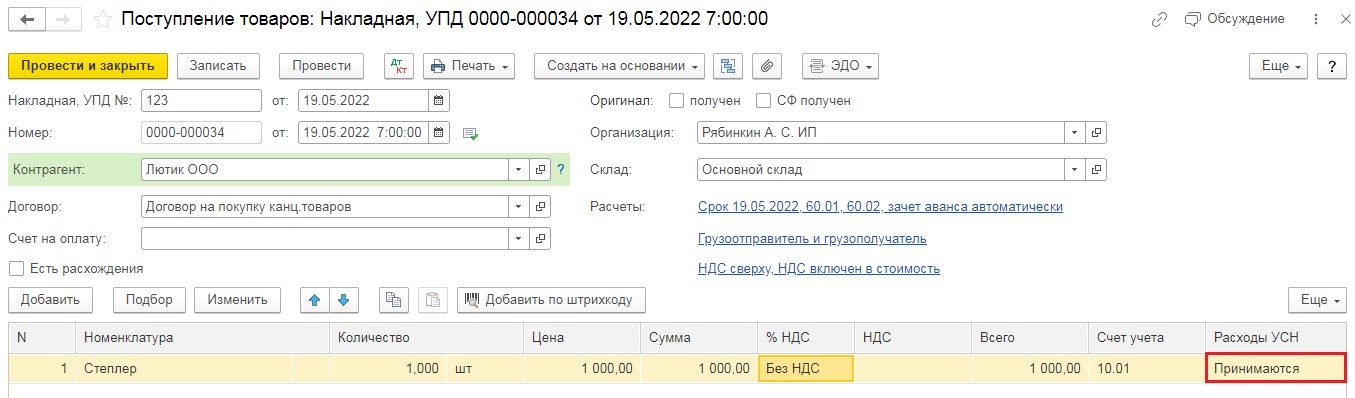Toggle the СФ получен checkbox
Screen dimensions: 1355x398
click(x=763, y=101)
